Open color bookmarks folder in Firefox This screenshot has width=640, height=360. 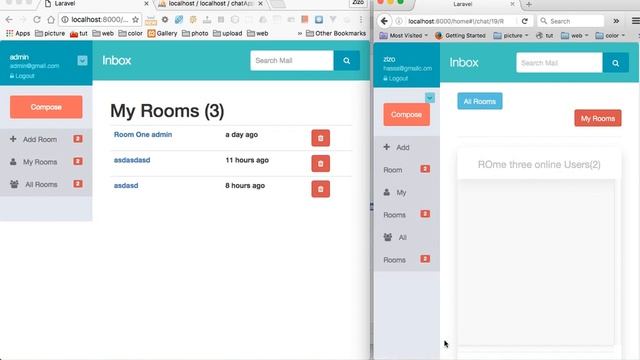pyautogui.click(x=610, y=36)
